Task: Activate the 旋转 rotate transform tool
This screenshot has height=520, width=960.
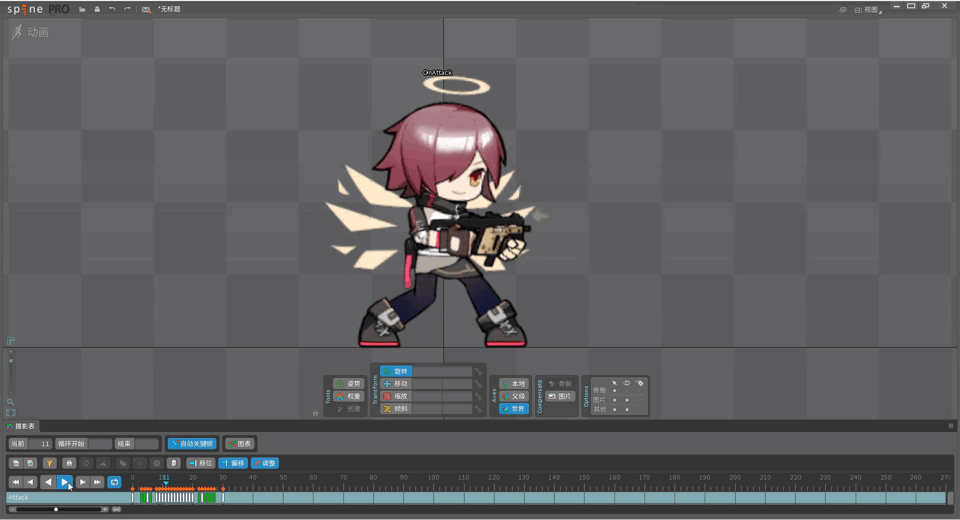Action: [x=396, y=371]
